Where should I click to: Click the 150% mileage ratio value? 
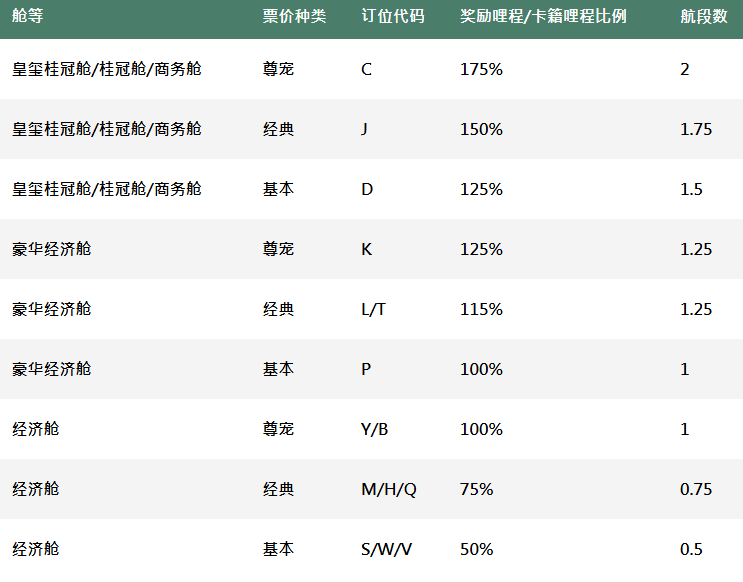tap(481, 129)
